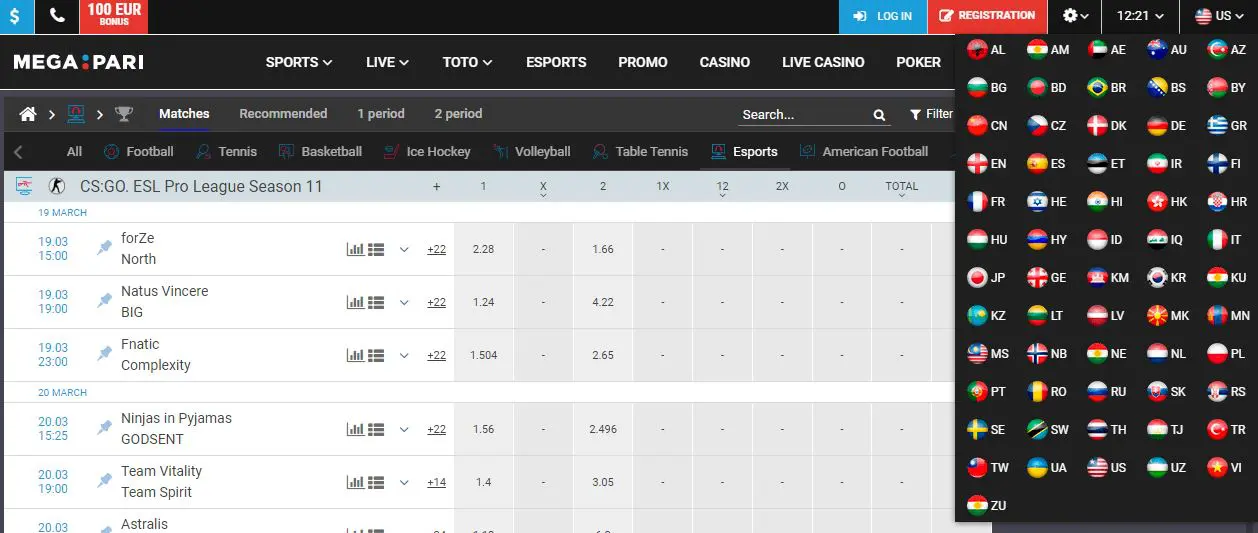Image resolution: width=1258 pixels, height=533 pixels.
Task: Select the Basketball sport filter
Action: click(320, 152)
